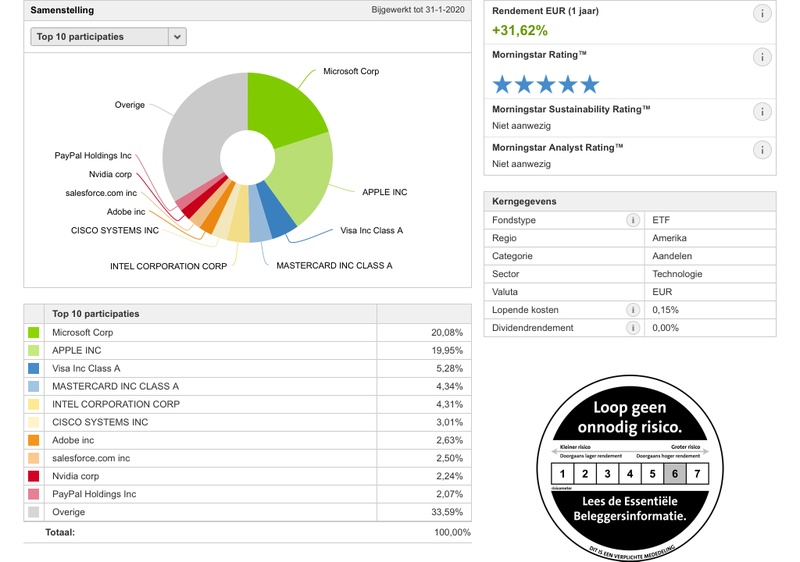800x562 pixels.
Task: Click the PayPal Holdings Inc chart label
Action: pyautogui.click(x=93, y=156)
